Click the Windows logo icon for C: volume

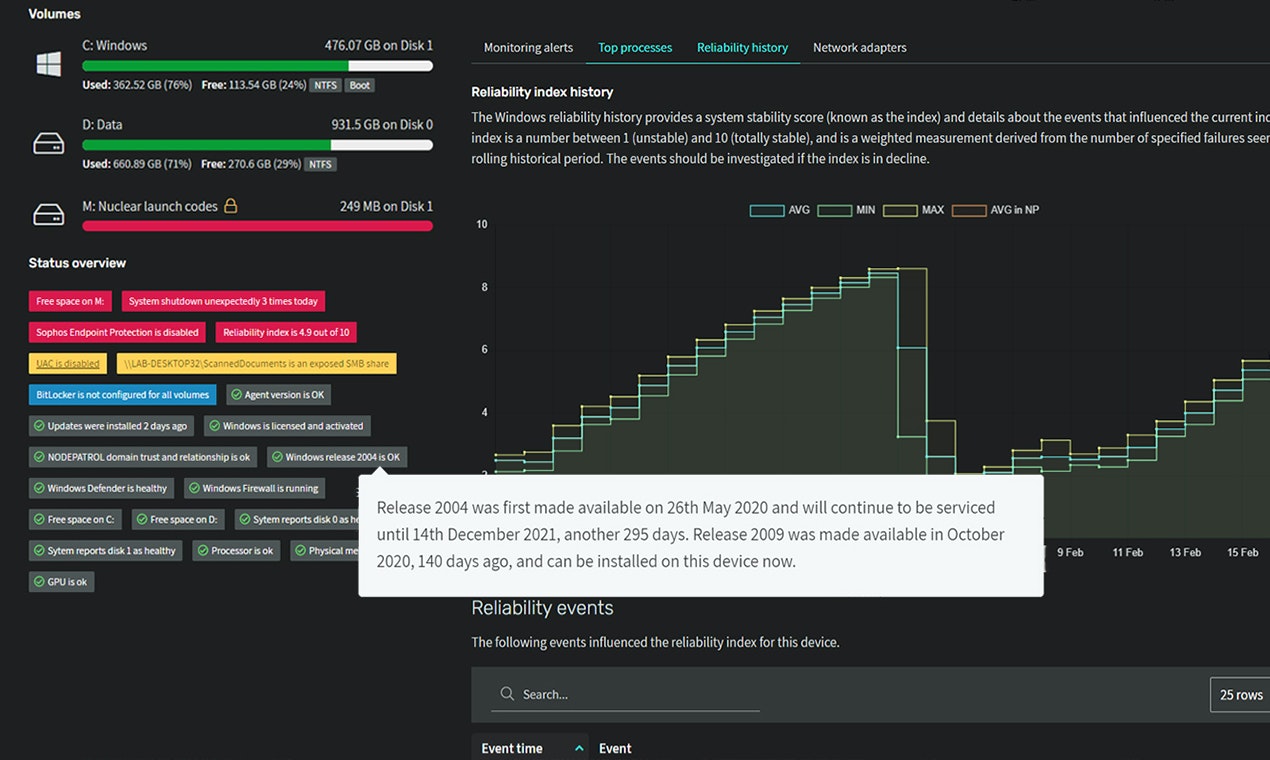48,65
